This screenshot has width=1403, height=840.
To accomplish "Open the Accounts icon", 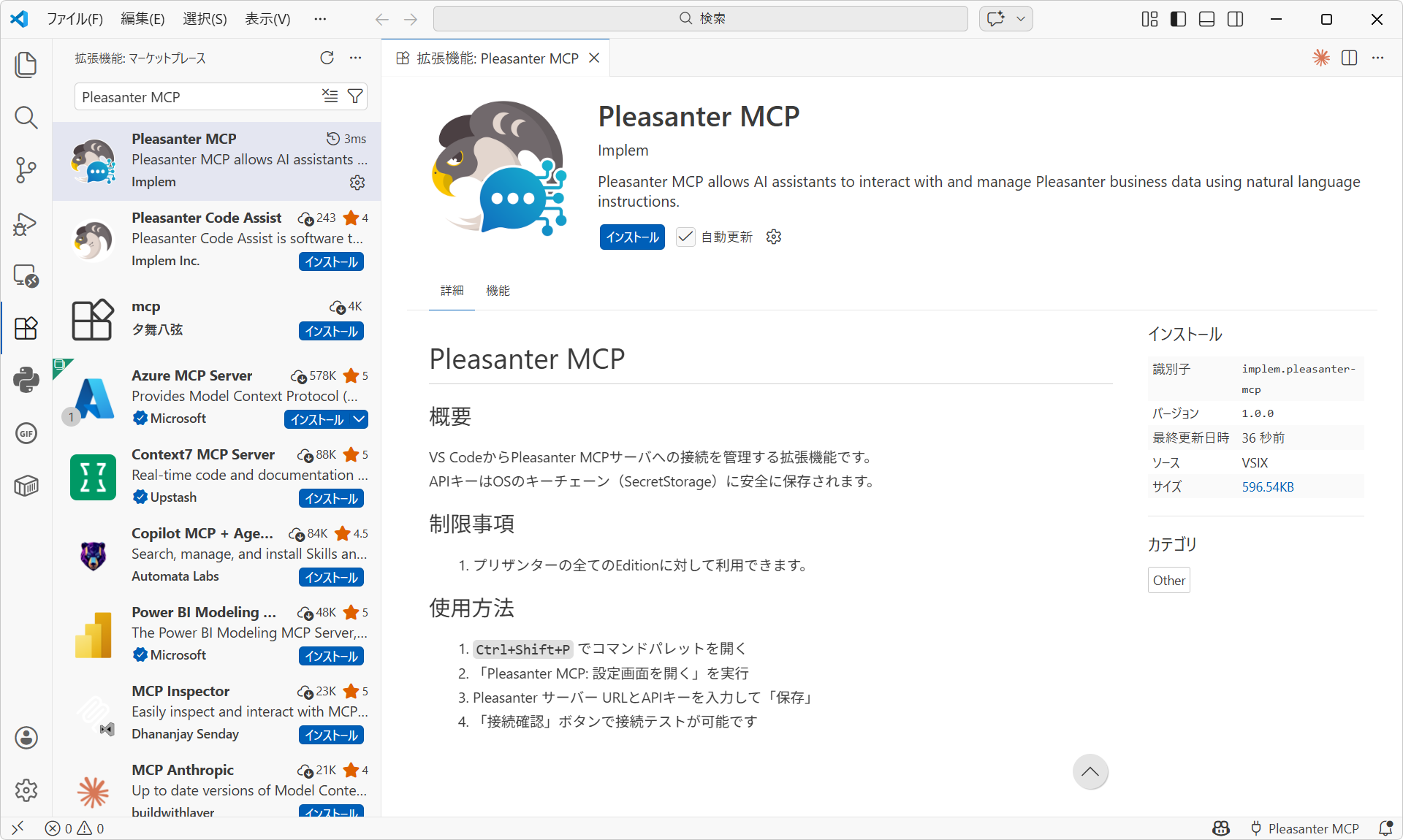I will click(26, 738).
